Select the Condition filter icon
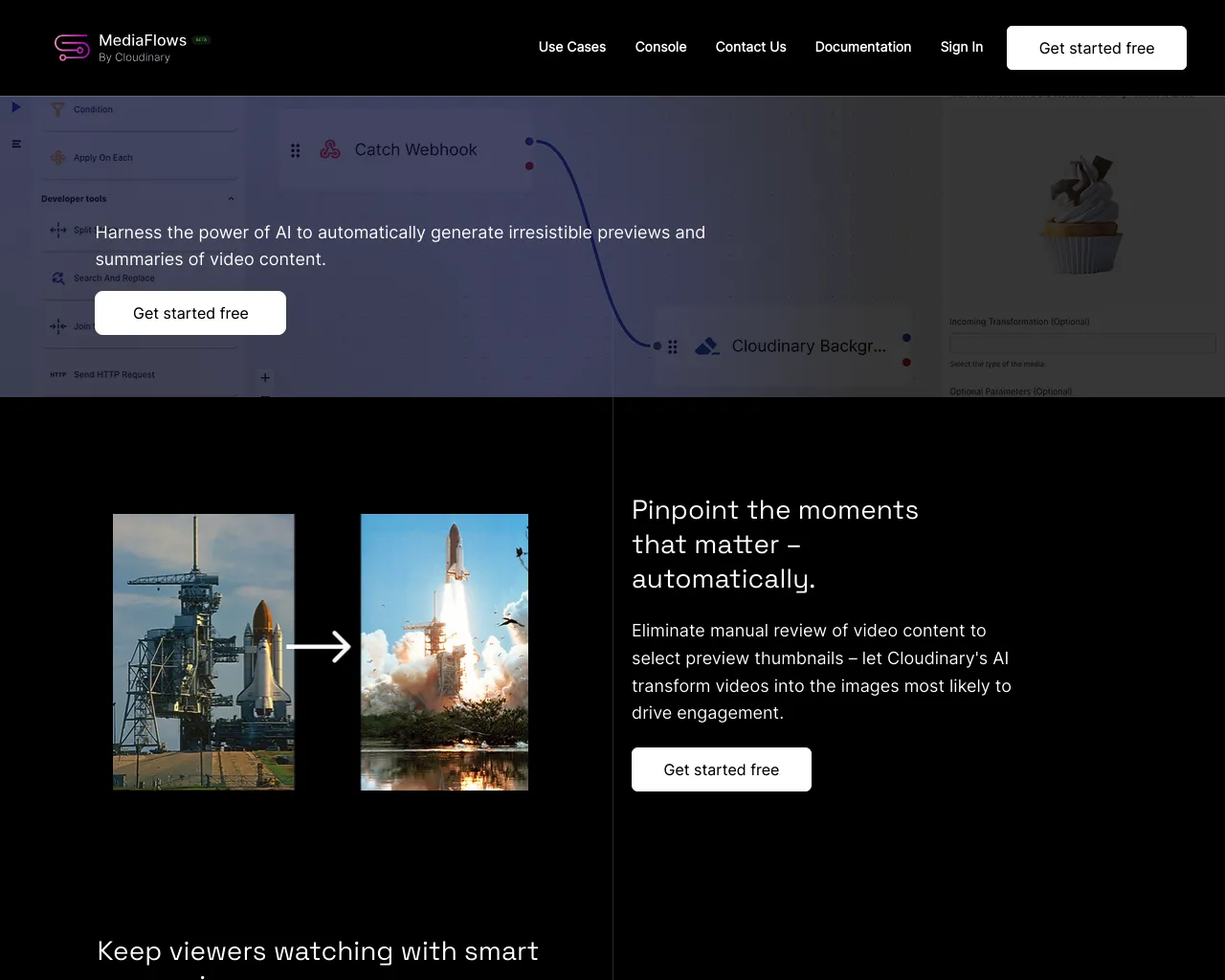This screenshot has width=1225, height=980. click(x=57, y=108)
